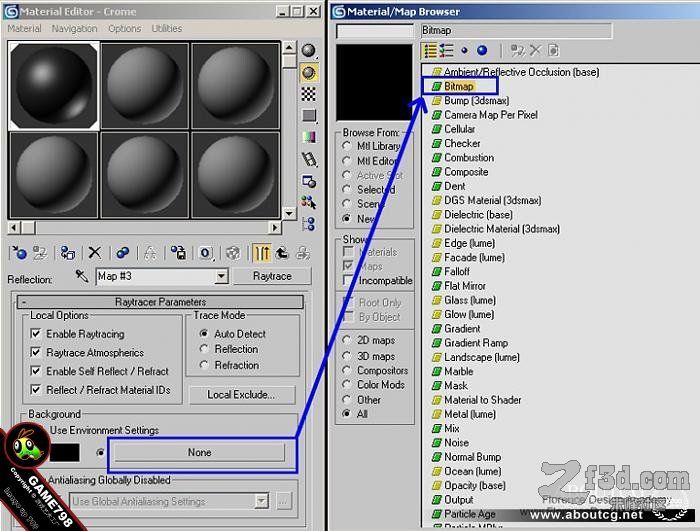
Task: Switch browser to View Small Icons
Action: (x=464, y=50)
